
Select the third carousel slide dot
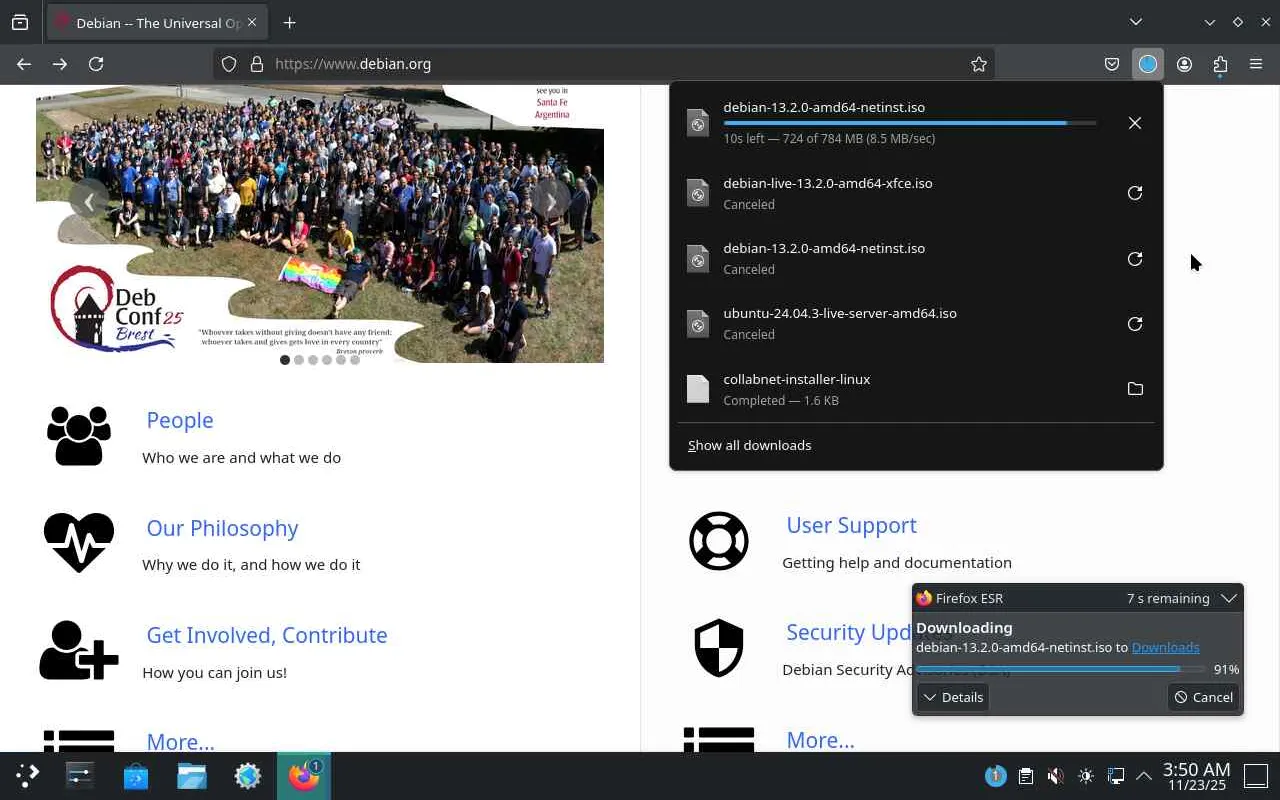[x=313, y=360]
